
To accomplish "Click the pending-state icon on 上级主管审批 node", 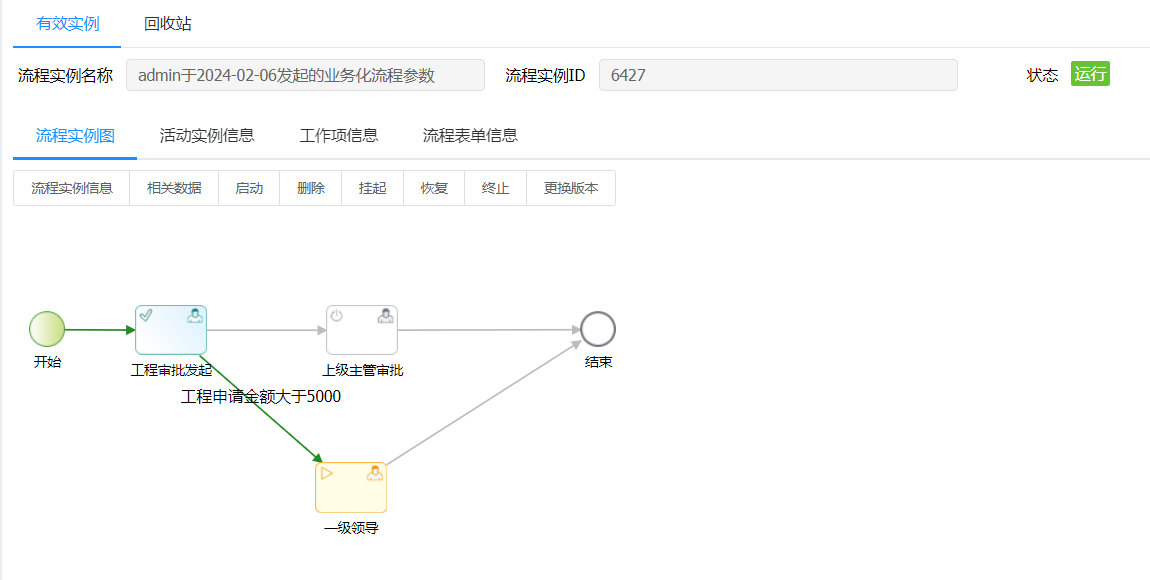I will tap(337, 316).
